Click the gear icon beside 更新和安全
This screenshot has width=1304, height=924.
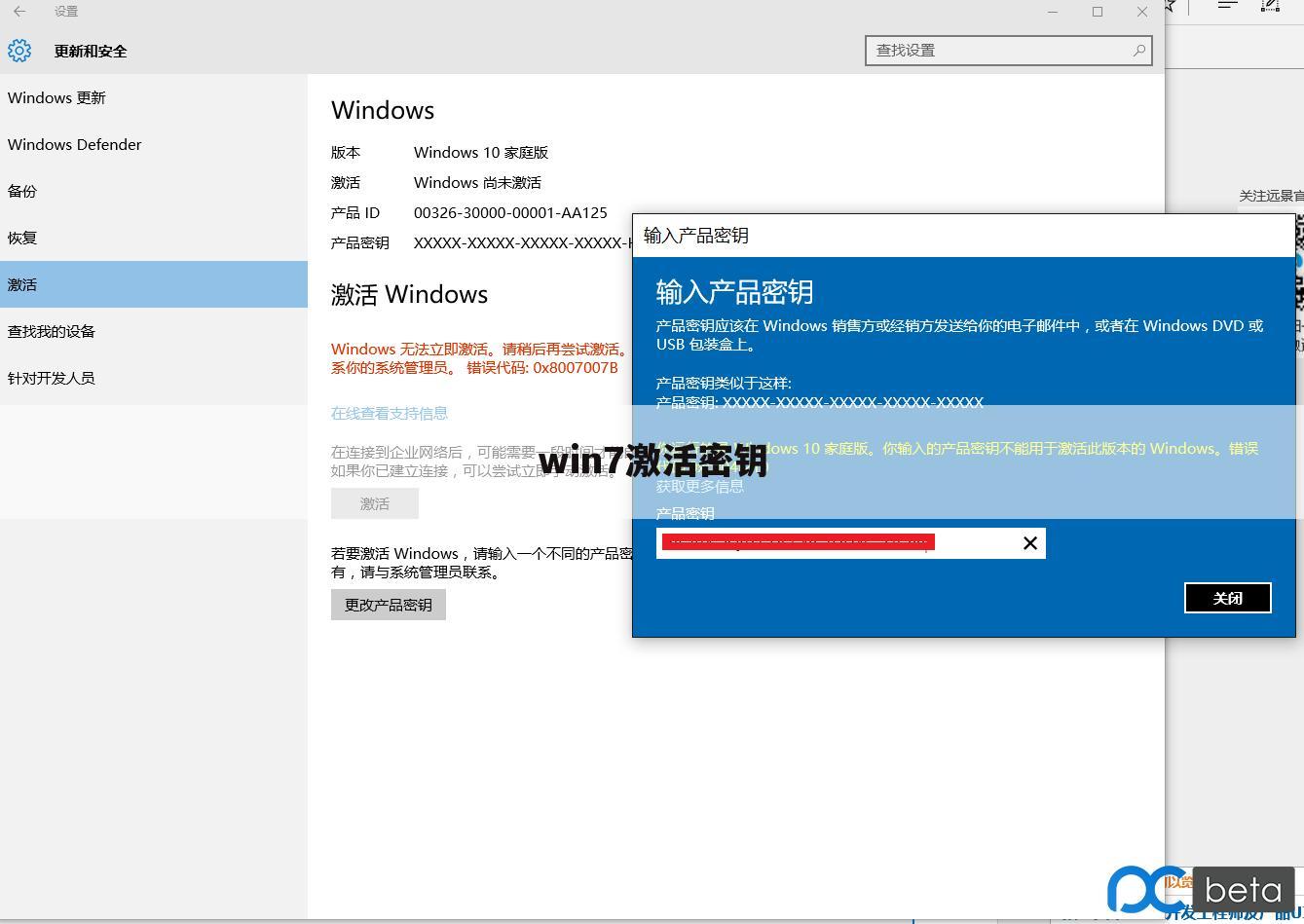click(x=19, y=51)
